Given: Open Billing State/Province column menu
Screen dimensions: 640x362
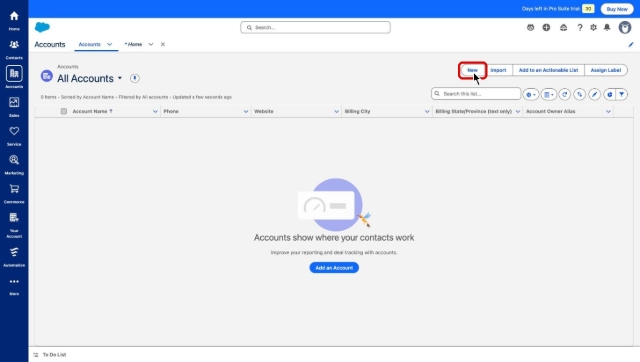Looking at the screenshot, I should click(518, 111).
